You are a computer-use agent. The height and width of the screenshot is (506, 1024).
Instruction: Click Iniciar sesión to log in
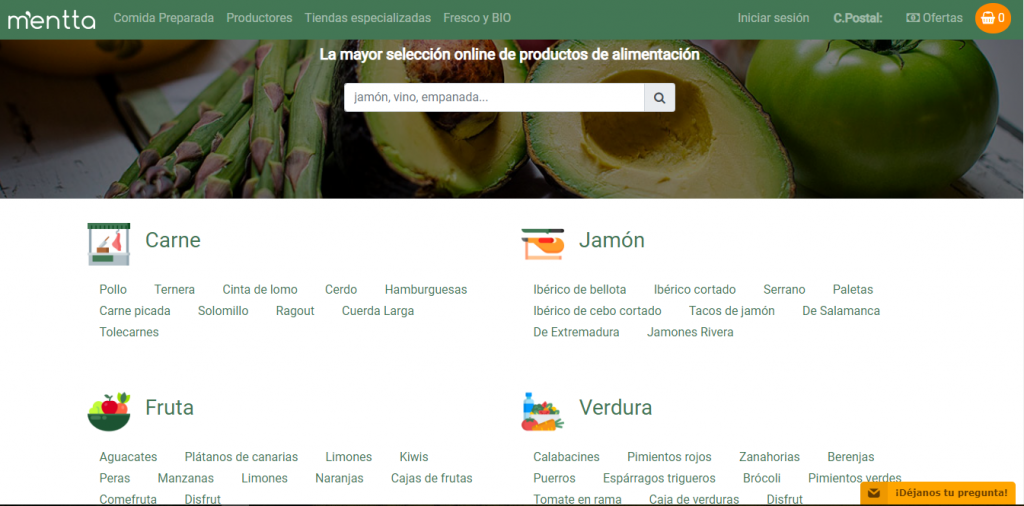(773, 18)
